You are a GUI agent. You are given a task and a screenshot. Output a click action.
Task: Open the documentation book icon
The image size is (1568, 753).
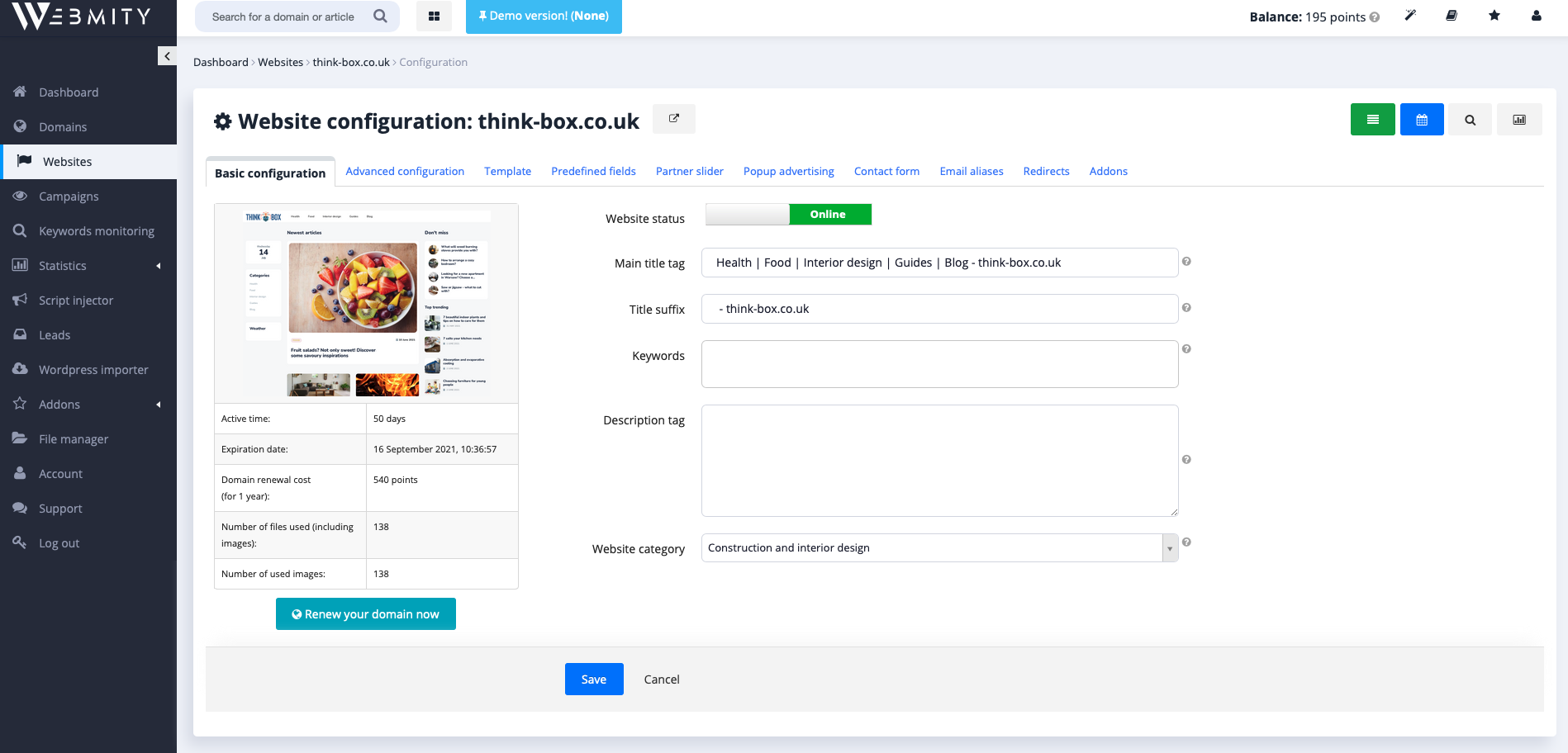(x=1452, y=15)
